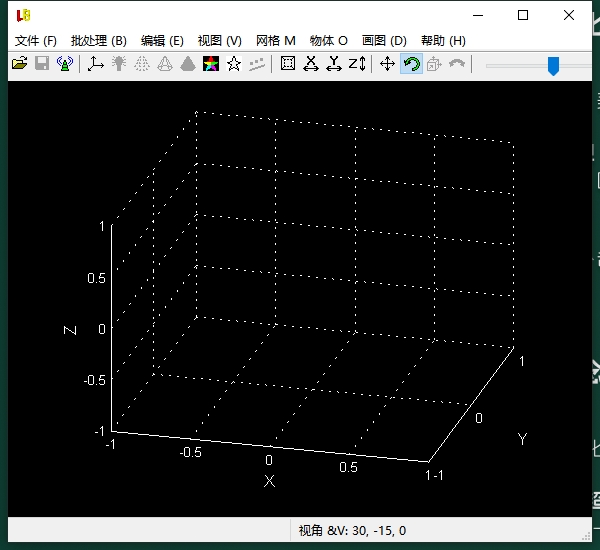Open the 网格 M menu
Image resolution: width=600 pixels, height=550 pixels.
click(276, 41)
